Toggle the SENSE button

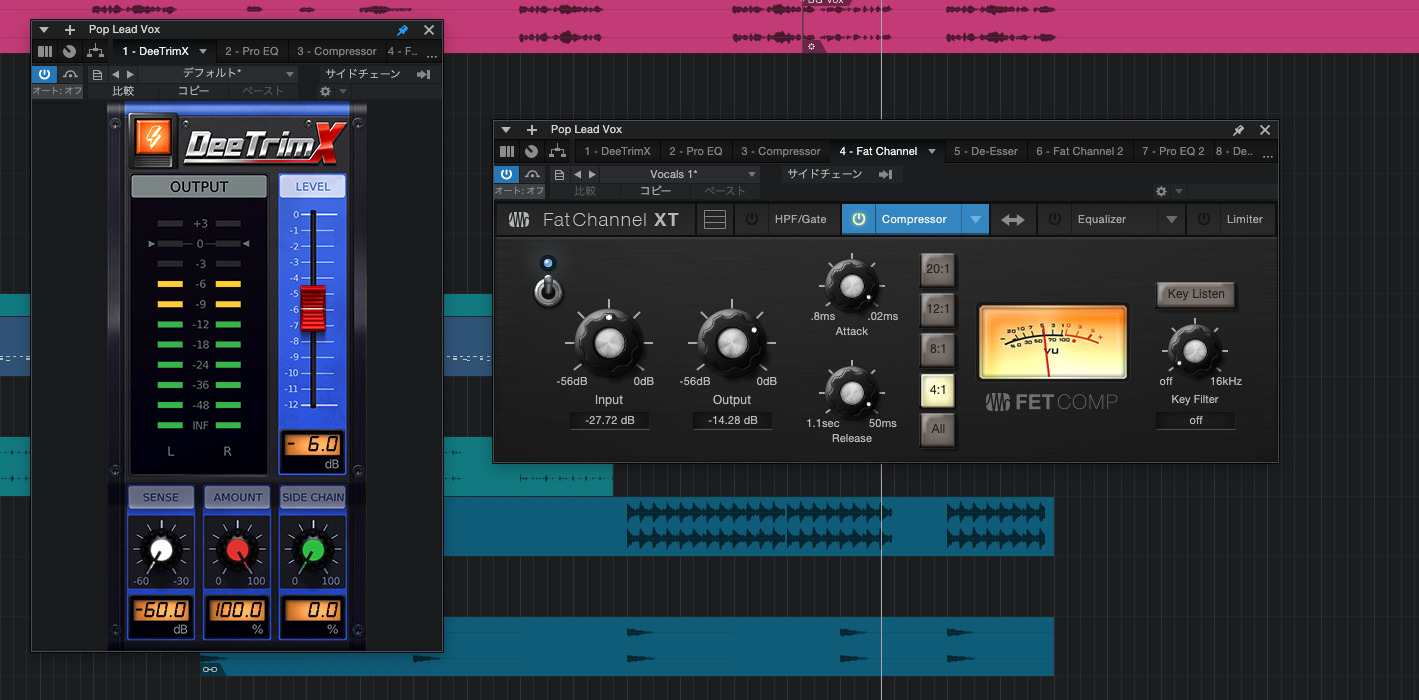pos(161,497)
